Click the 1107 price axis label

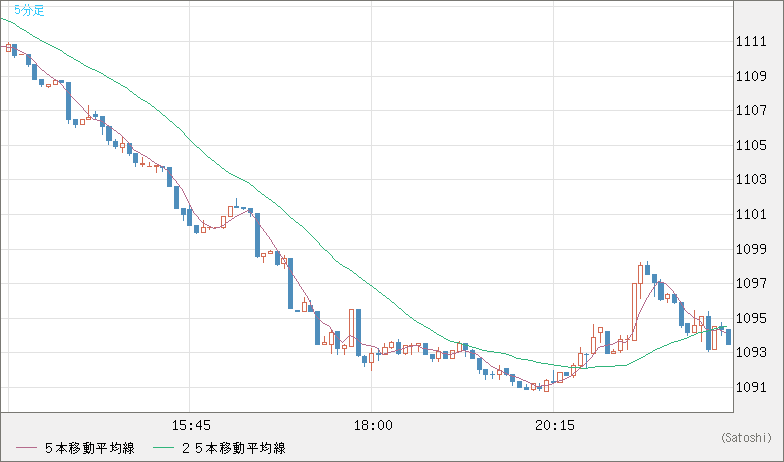[751, 110]
